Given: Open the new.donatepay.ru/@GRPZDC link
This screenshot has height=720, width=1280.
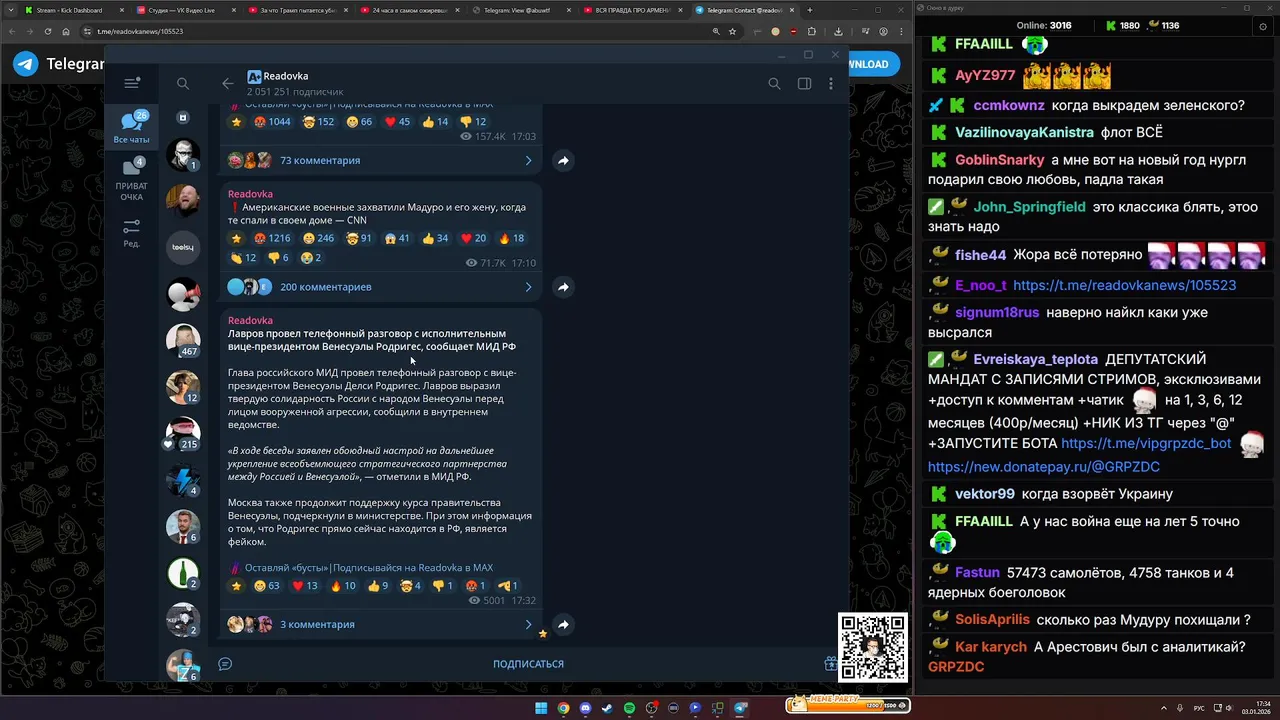Looking at the screenshot, I should 1043,467.
